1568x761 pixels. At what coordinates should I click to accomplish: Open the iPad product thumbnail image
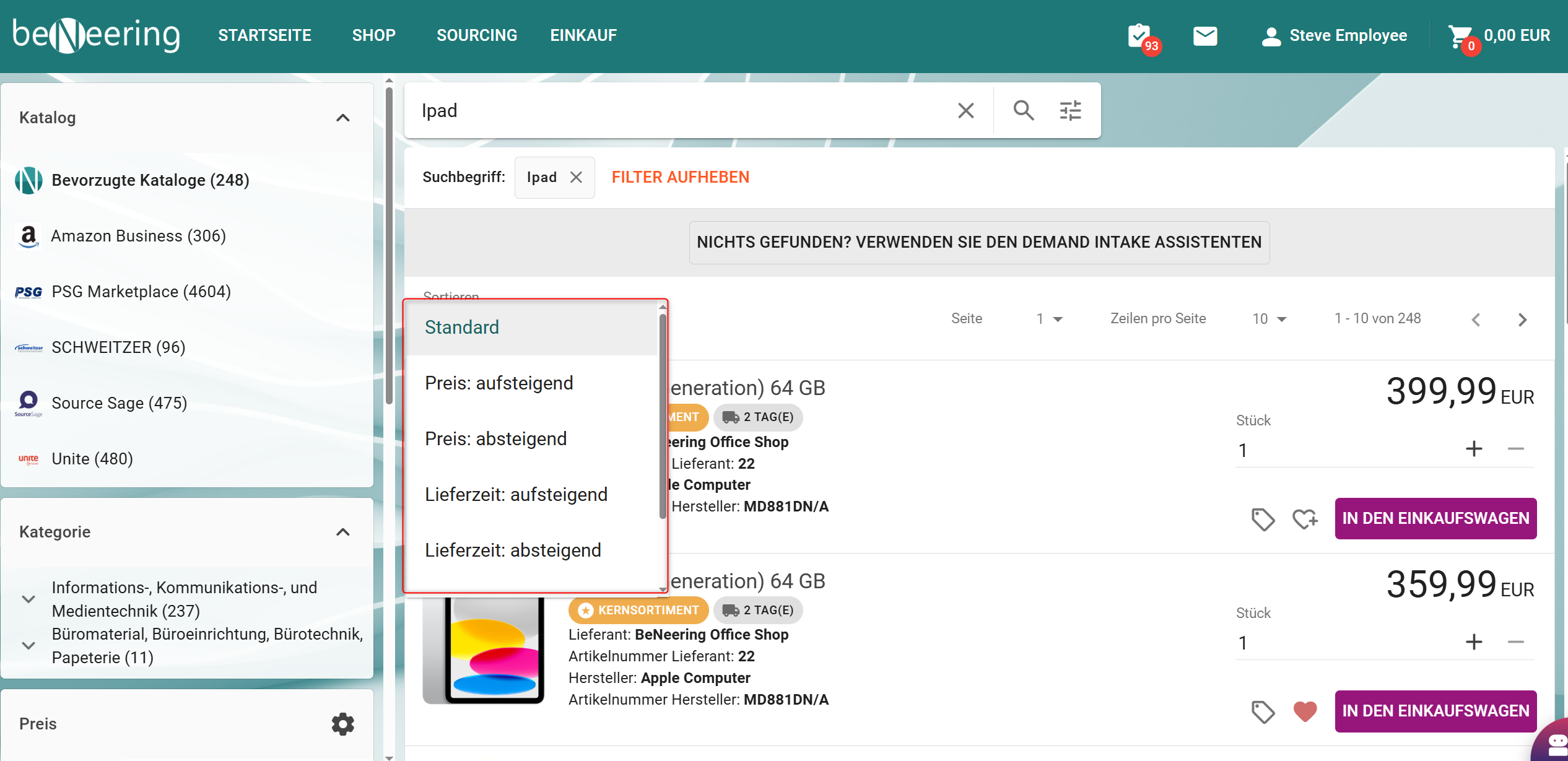click(484, 650)
